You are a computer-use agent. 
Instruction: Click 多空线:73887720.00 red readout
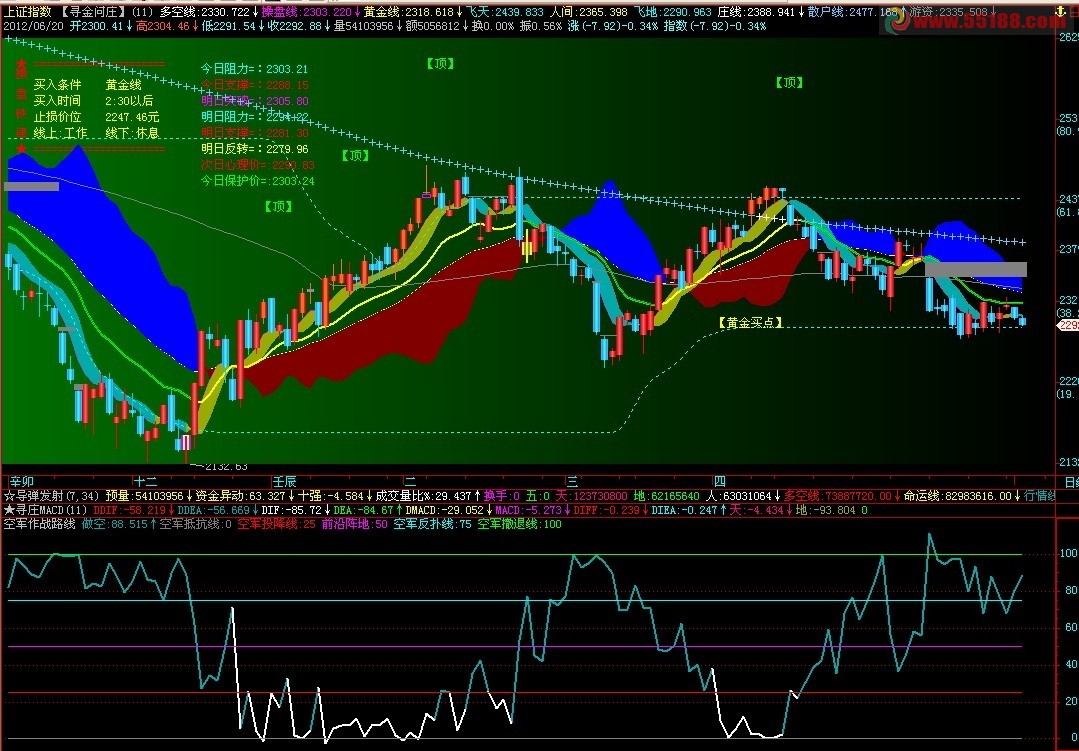pyautogui.click(x=837, y=496)
